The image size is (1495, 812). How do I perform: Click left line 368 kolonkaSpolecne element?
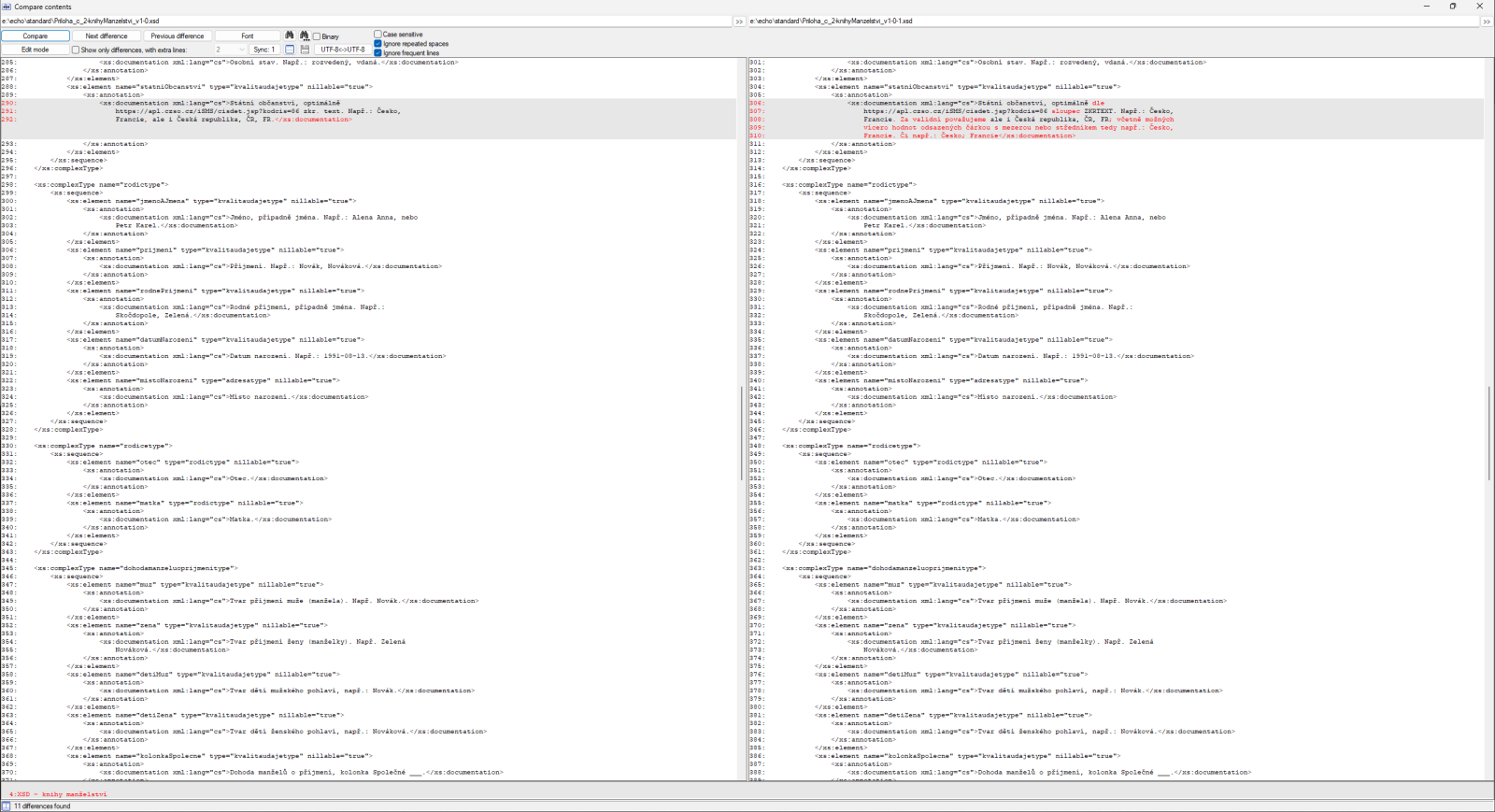pyautogui.click(x=220, y=756)
